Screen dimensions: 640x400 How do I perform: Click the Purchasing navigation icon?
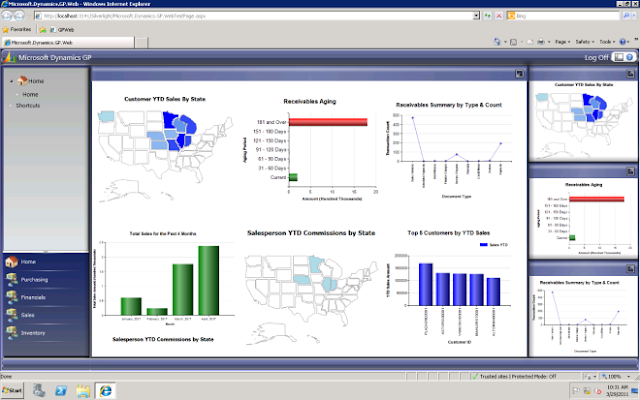(x=11, y=280)
